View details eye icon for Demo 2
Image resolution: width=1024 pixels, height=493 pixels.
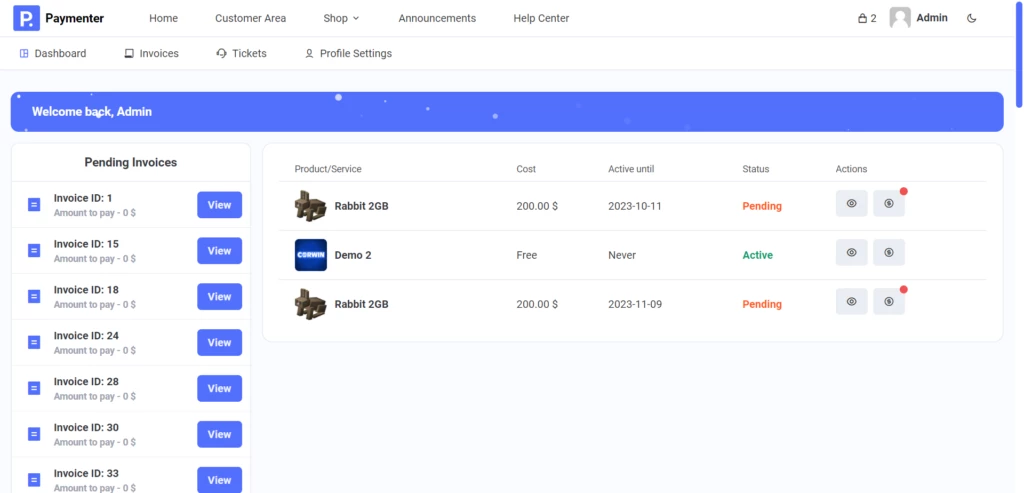pos(851,253)
